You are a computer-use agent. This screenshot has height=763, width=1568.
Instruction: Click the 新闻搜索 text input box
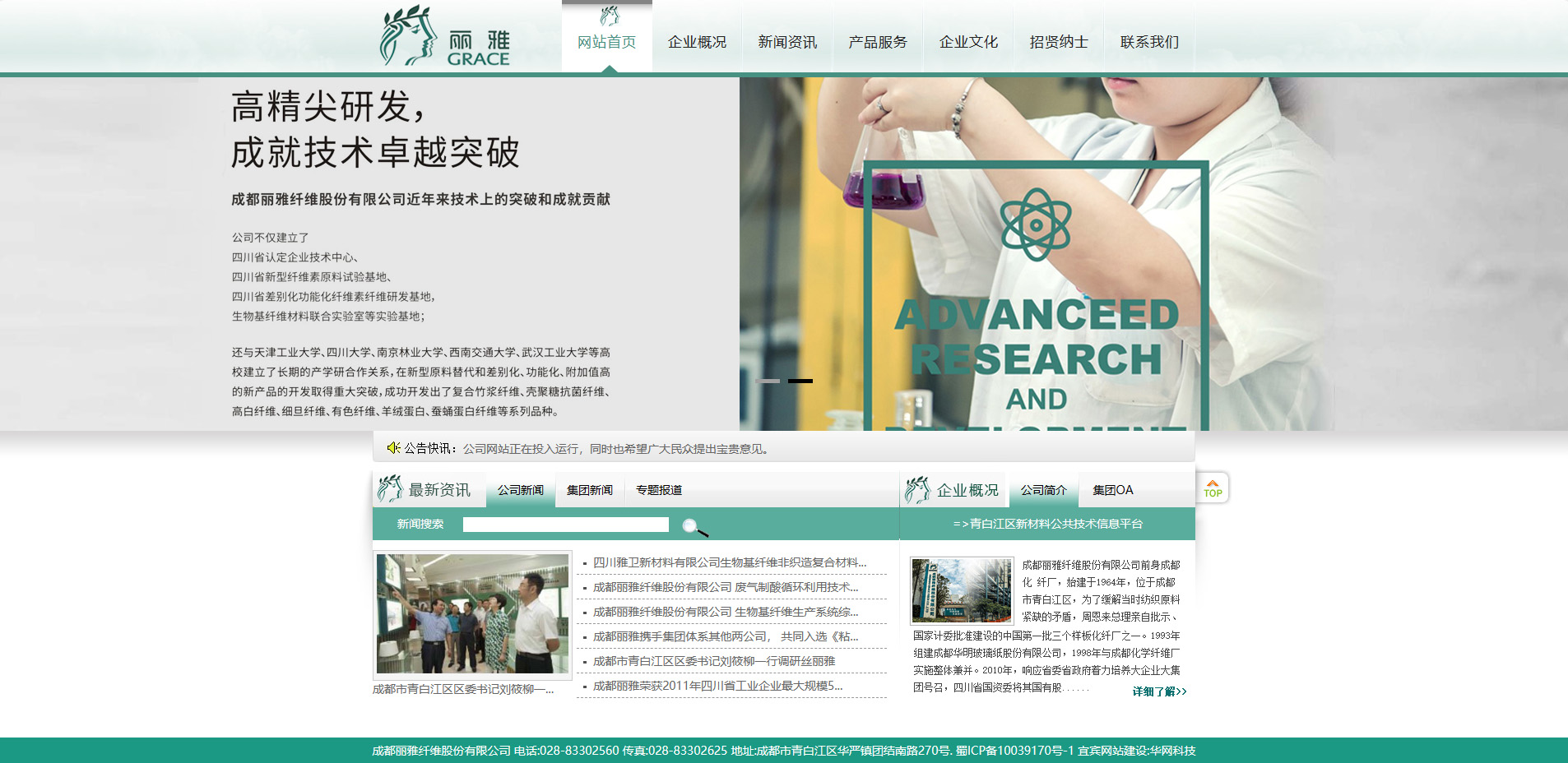pyautogui.click(x=565, y=525)
